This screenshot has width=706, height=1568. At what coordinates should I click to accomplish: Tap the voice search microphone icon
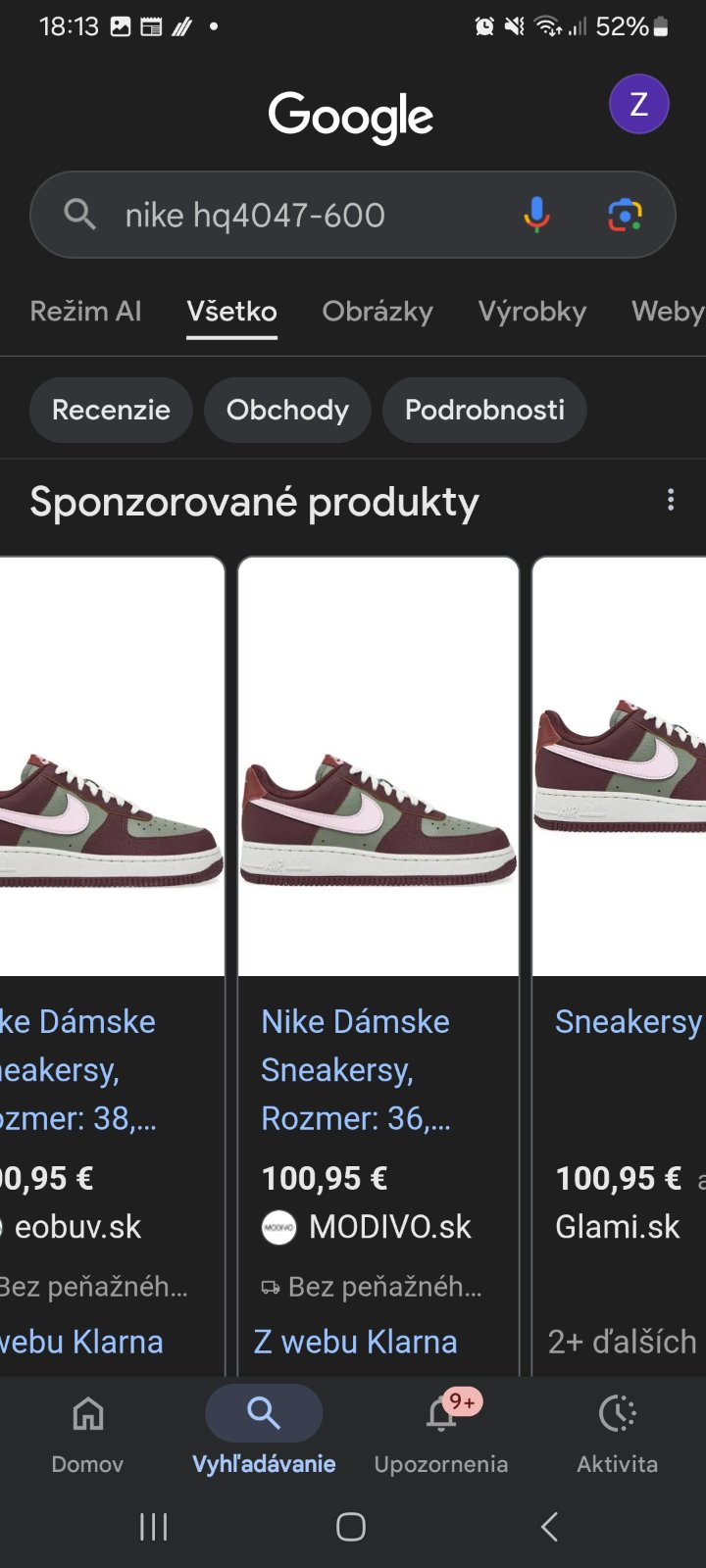click(536, 214)
